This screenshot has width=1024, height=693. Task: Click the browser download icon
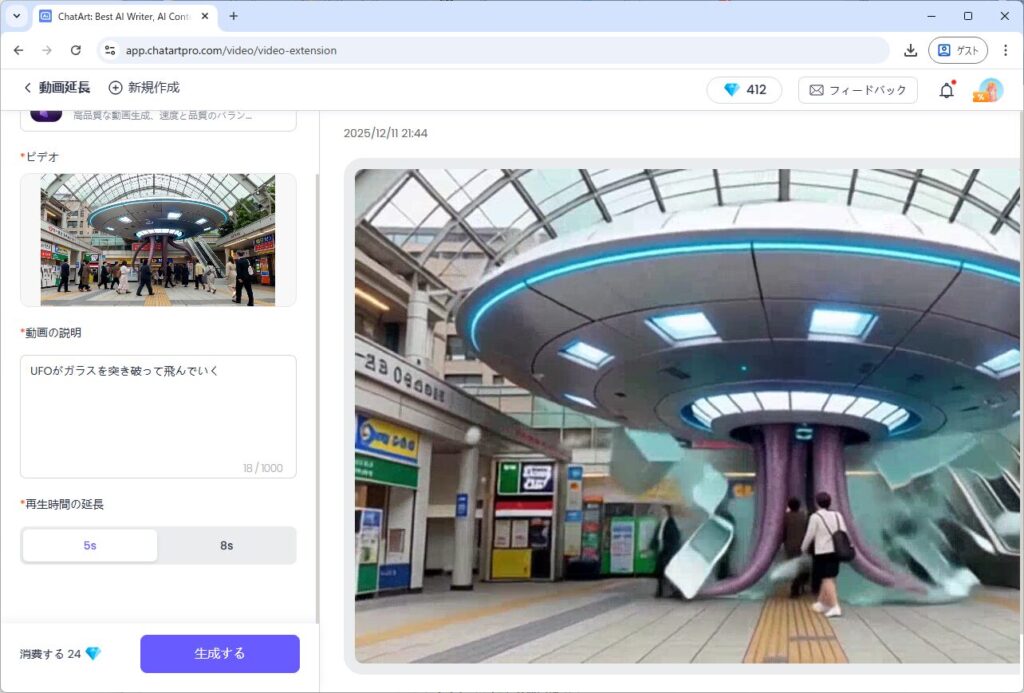pyautogui.click(x=910, y=50)
